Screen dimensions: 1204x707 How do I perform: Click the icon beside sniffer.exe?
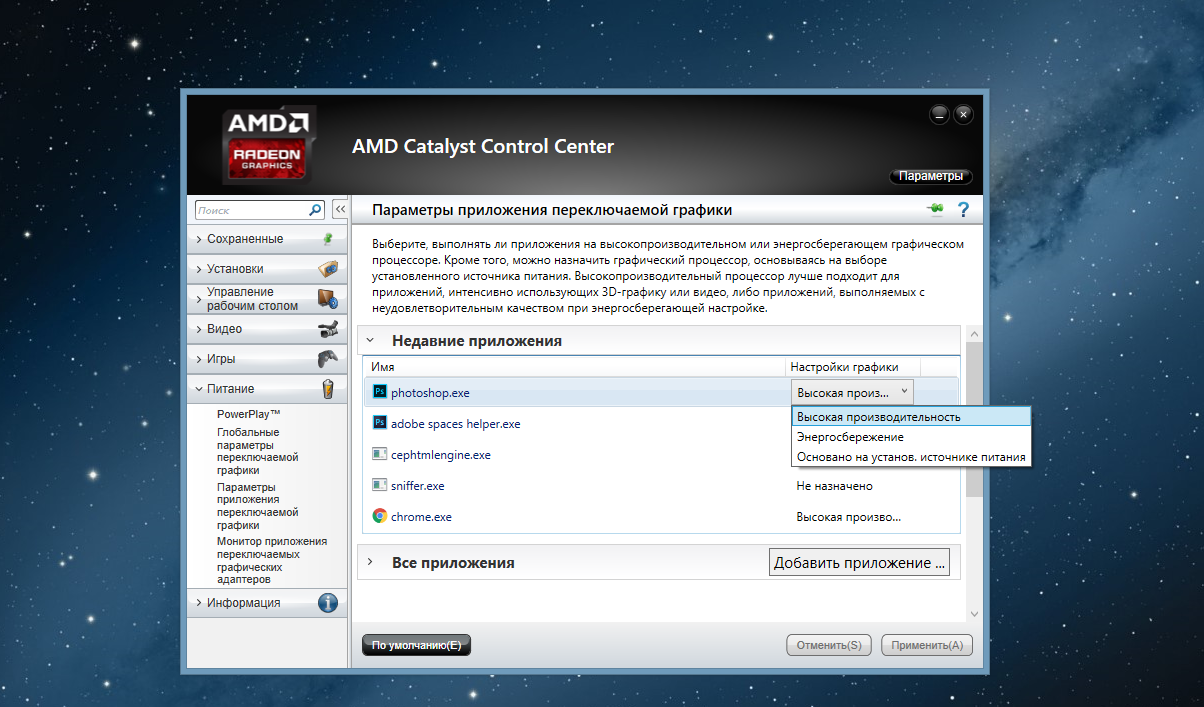click(379, 486)
